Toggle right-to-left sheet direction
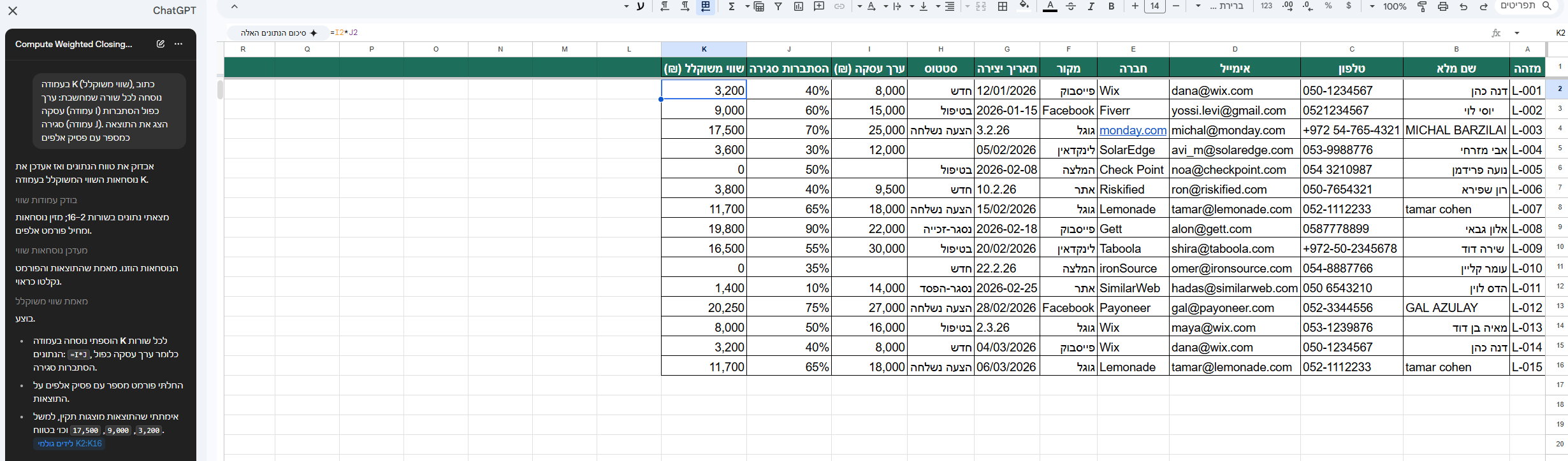Viewport: 1568px width, 461px height. coord(706,6)
